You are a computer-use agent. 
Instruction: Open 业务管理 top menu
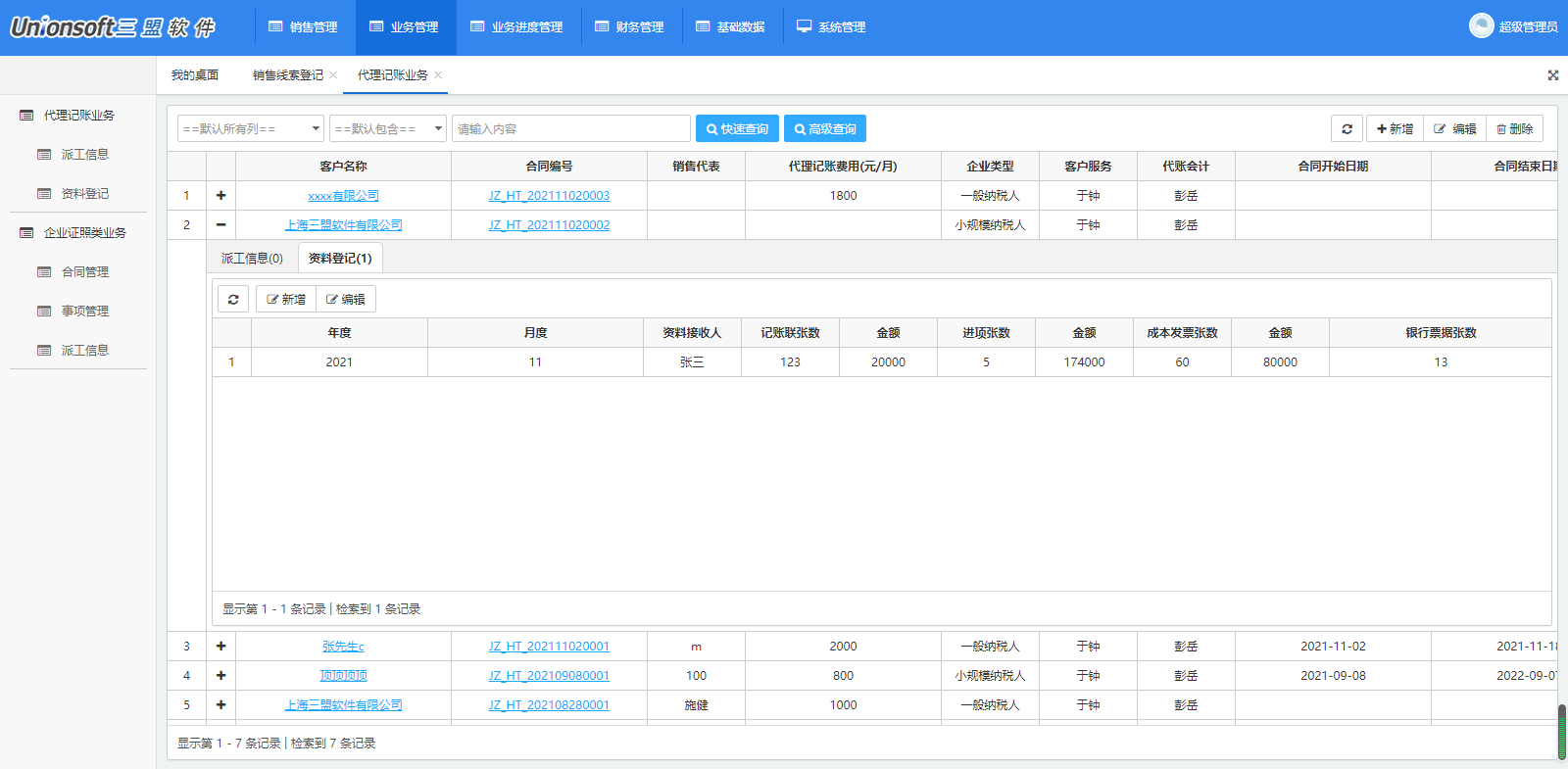click(x=405, y=27)
